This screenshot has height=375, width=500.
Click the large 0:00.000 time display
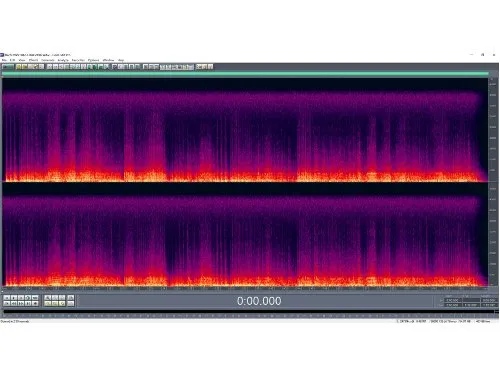pos(259,301)
